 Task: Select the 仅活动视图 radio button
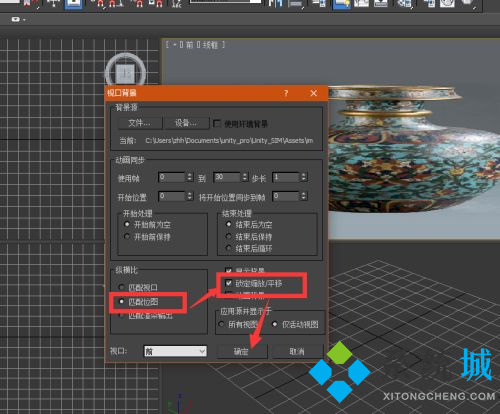click(275, 324)
